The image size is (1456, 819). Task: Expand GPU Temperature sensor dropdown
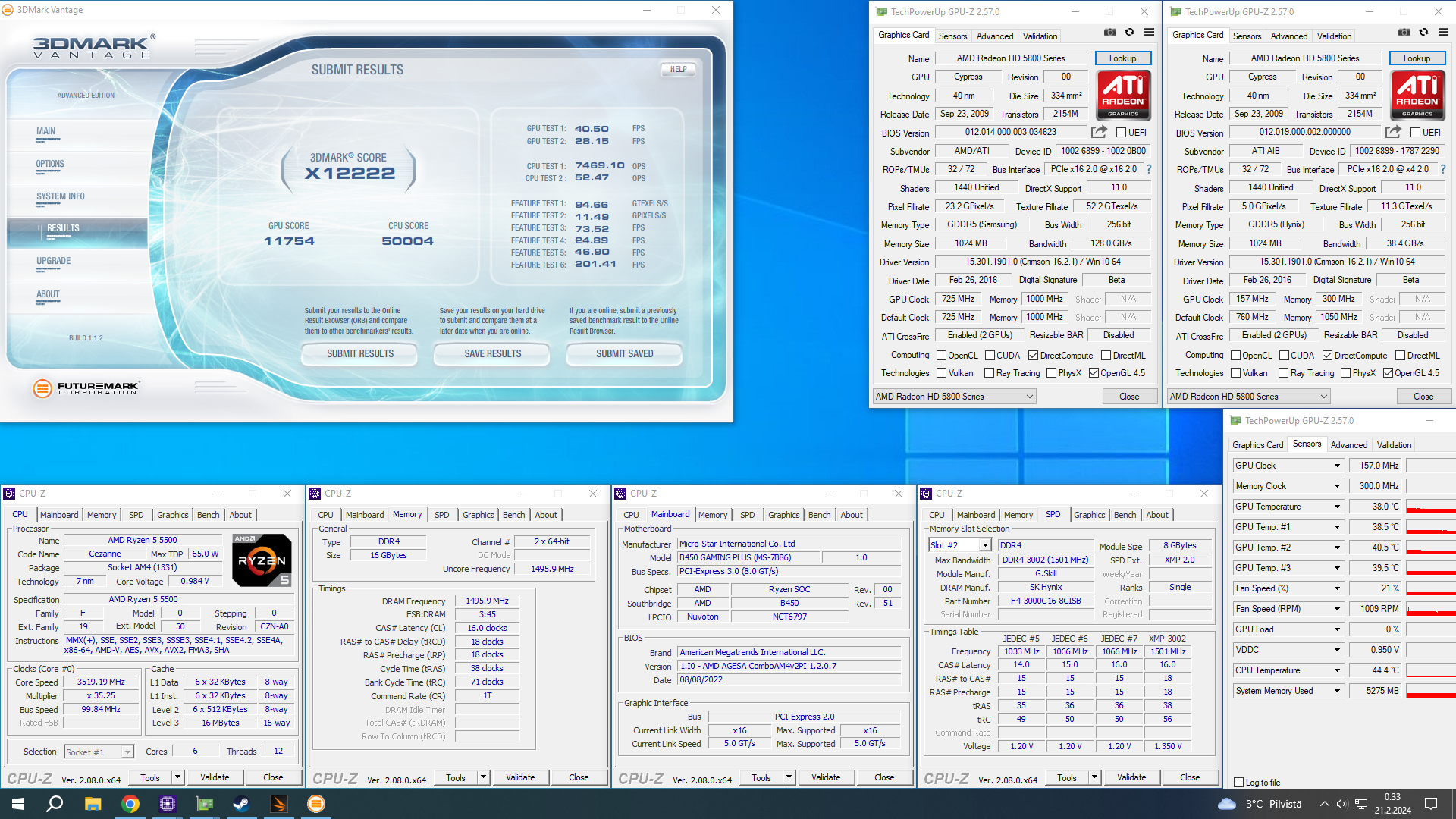point(1337,507)
